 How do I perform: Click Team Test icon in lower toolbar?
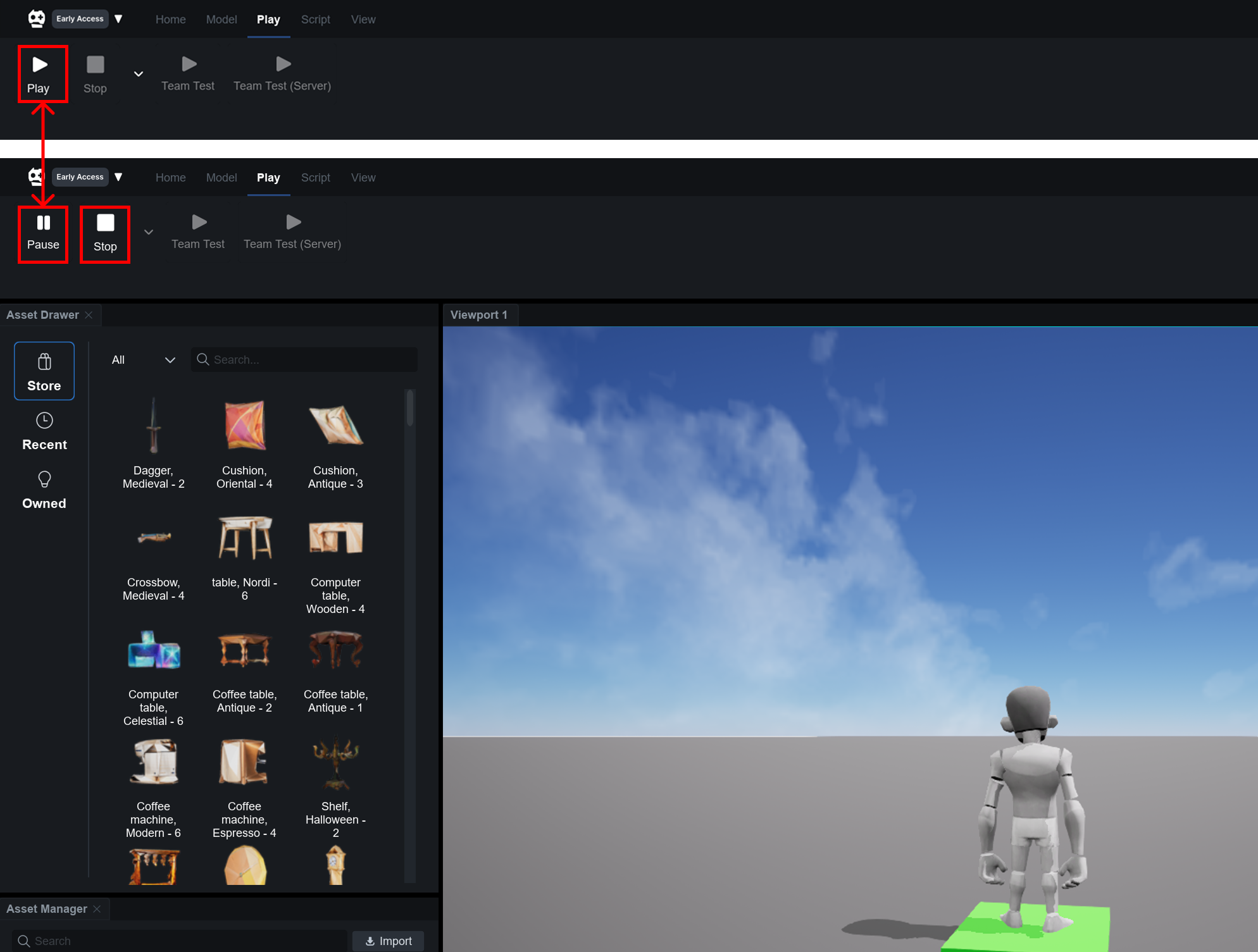point(199,223)
